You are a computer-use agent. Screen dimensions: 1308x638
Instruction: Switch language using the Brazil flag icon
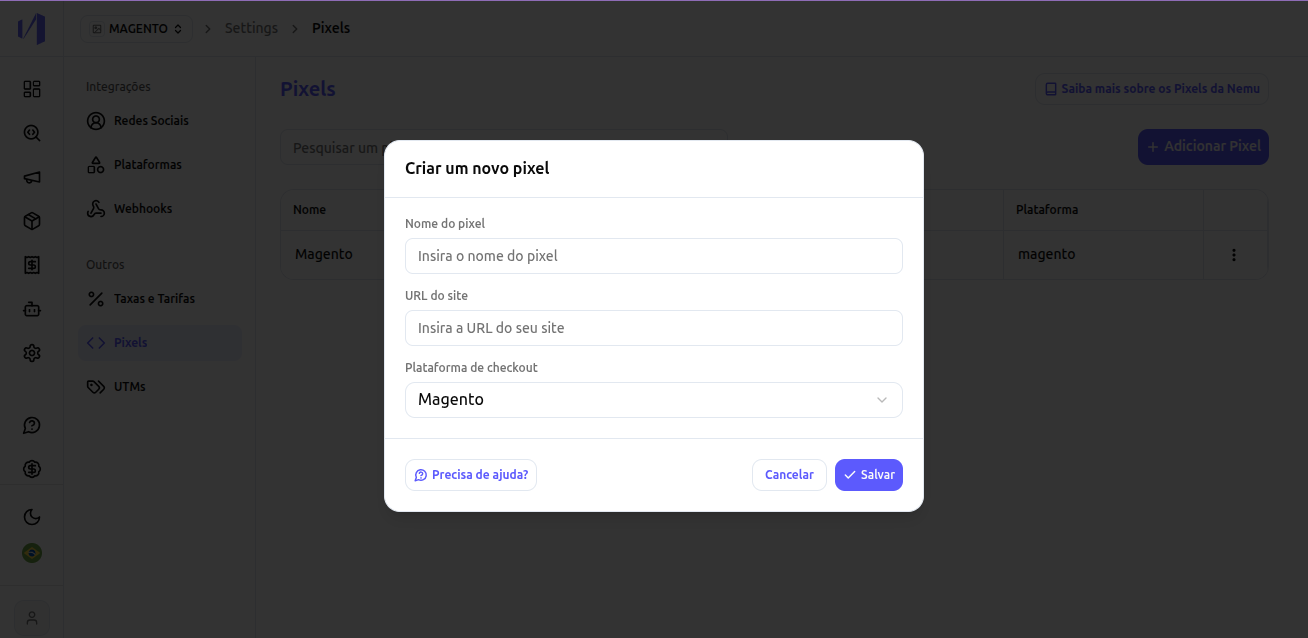[32, 553]
